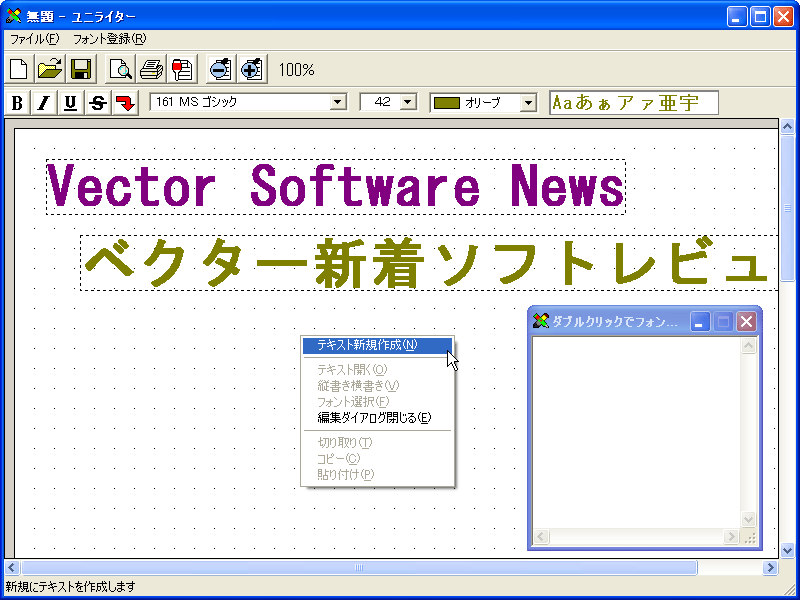Click the red arrow text direction icon
Viewport: 800px width, 600px height.
(x=125, y=103)
